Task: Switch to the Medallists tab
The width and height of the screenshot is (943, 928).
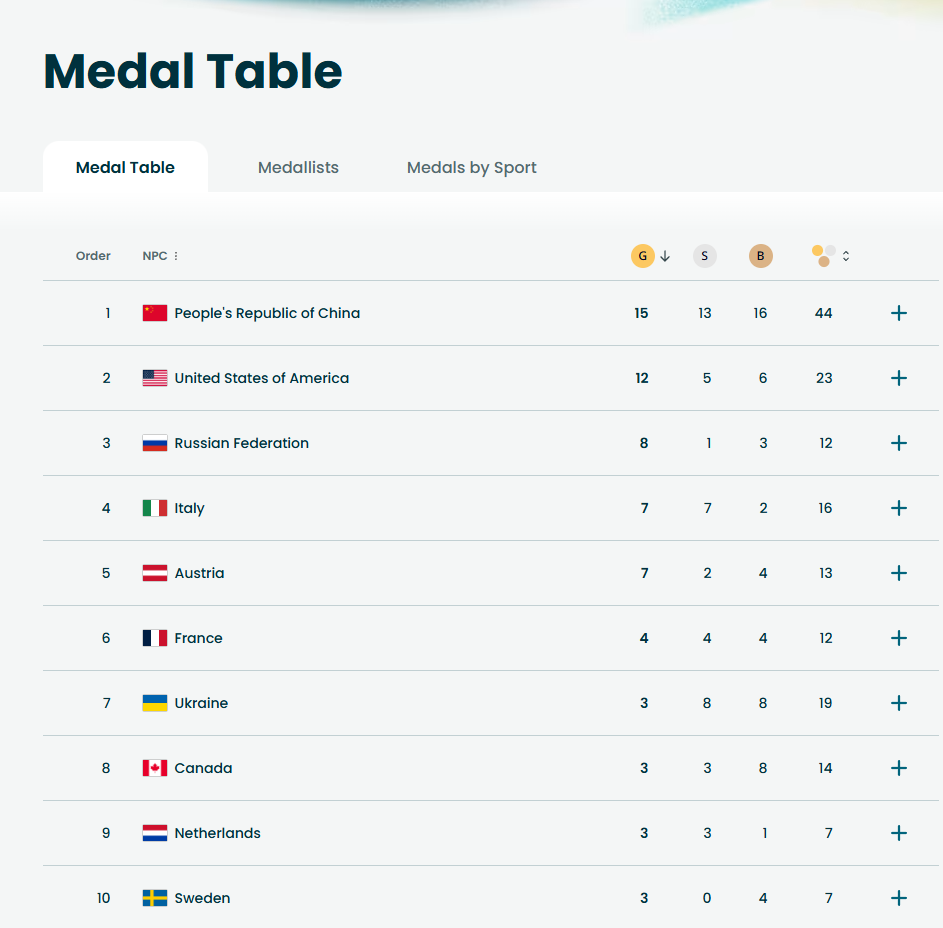Action: 298,167
